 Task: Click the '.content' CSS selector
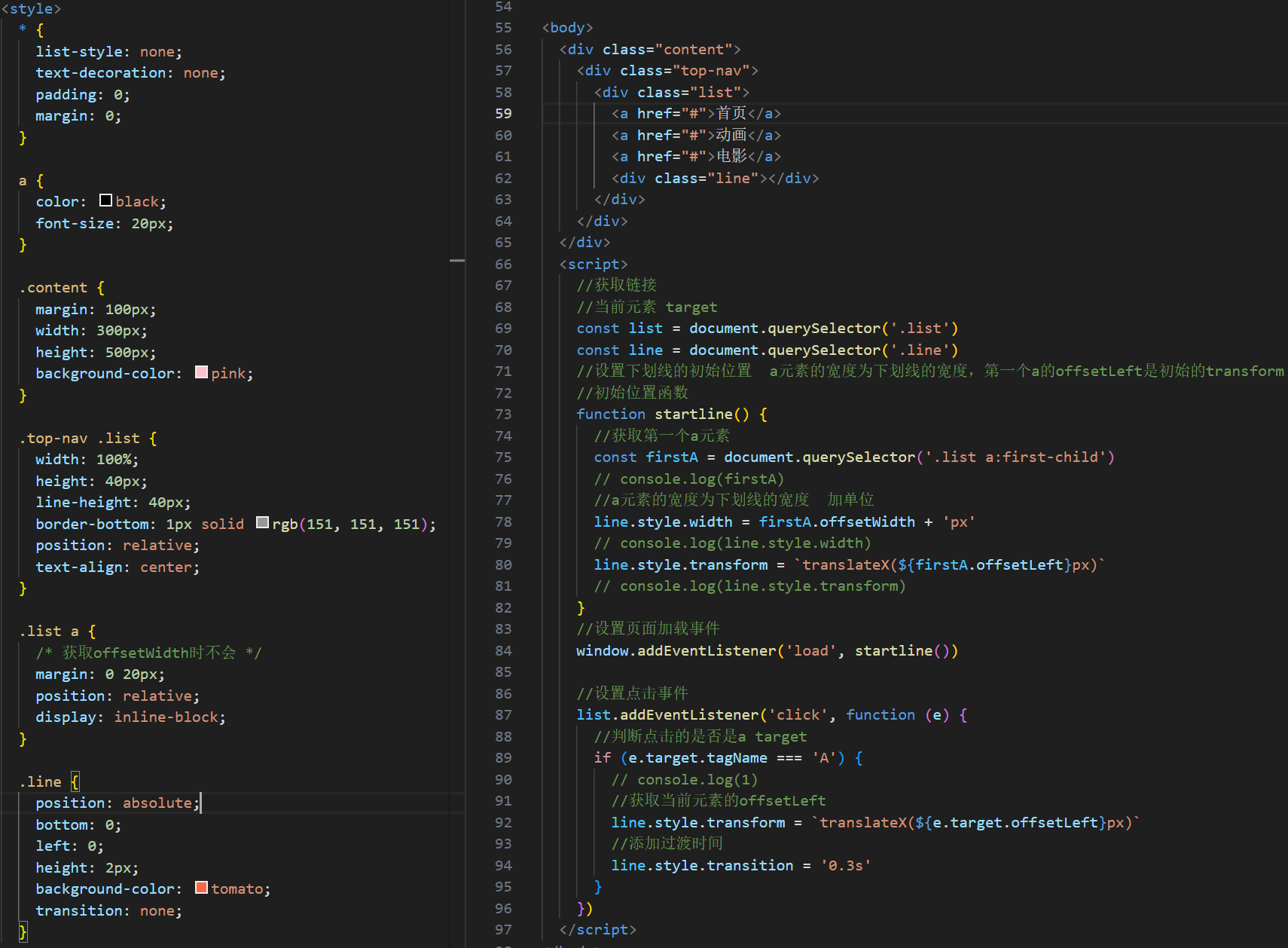click(53, 288)
